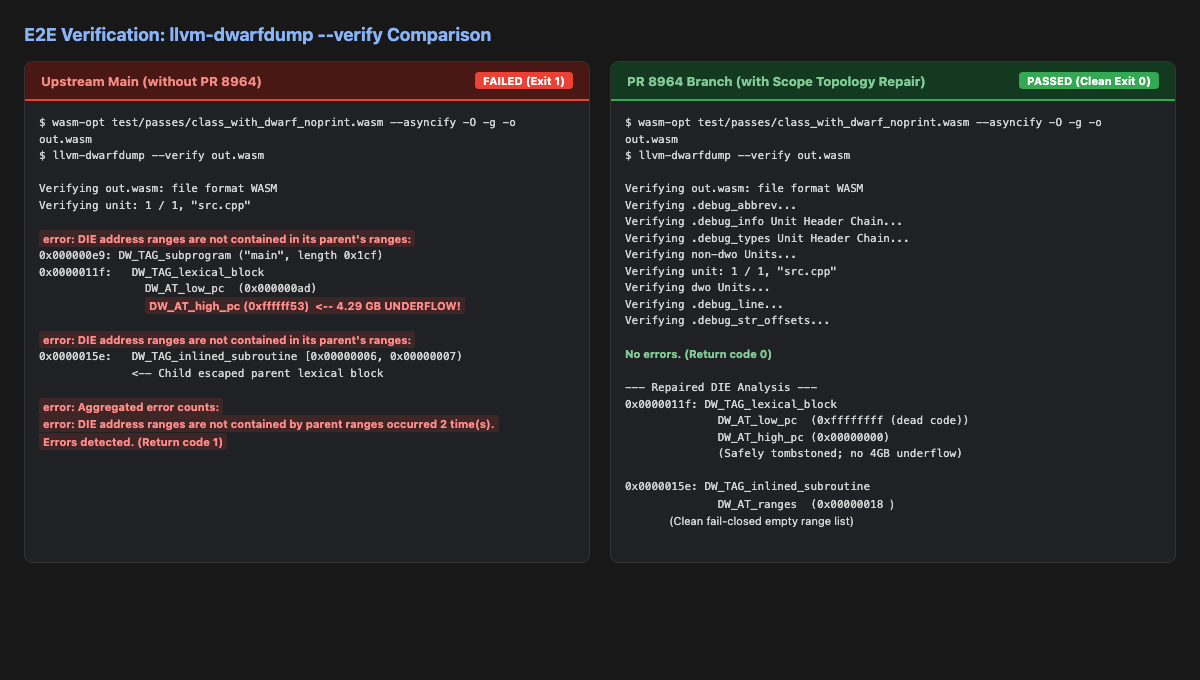
Task: Click 'Verifying .debug_types Unit Header Chain...' line
Action: coord(767,238)
